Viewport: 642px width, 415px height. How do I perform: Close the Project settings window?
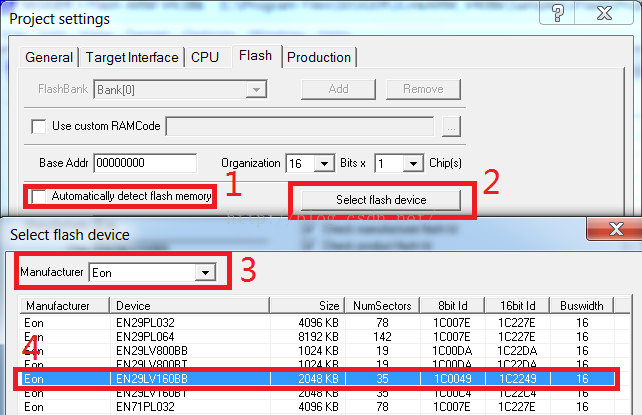click(604, 13)
